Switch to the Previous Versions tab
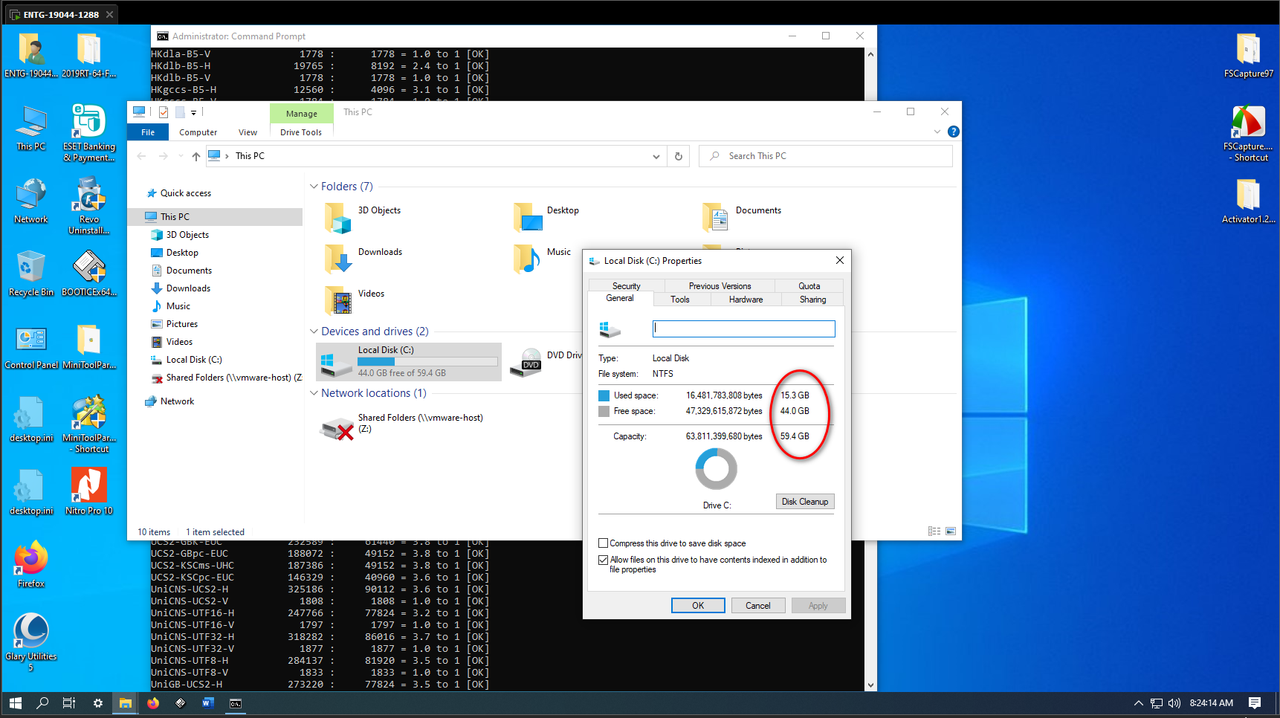The image size is (1280, 718). 720,286
